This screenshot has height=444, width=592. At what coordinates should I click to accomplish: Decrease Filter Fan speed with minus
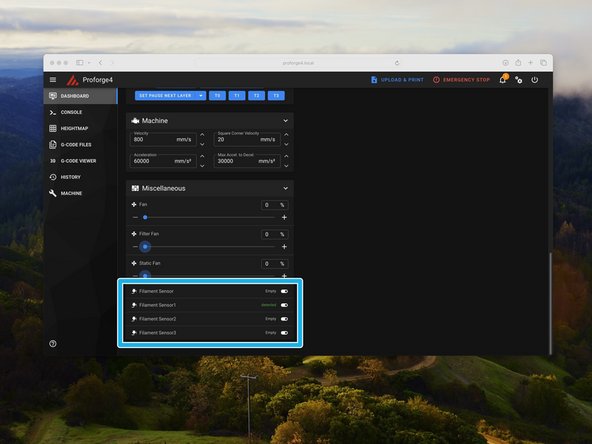135,247
